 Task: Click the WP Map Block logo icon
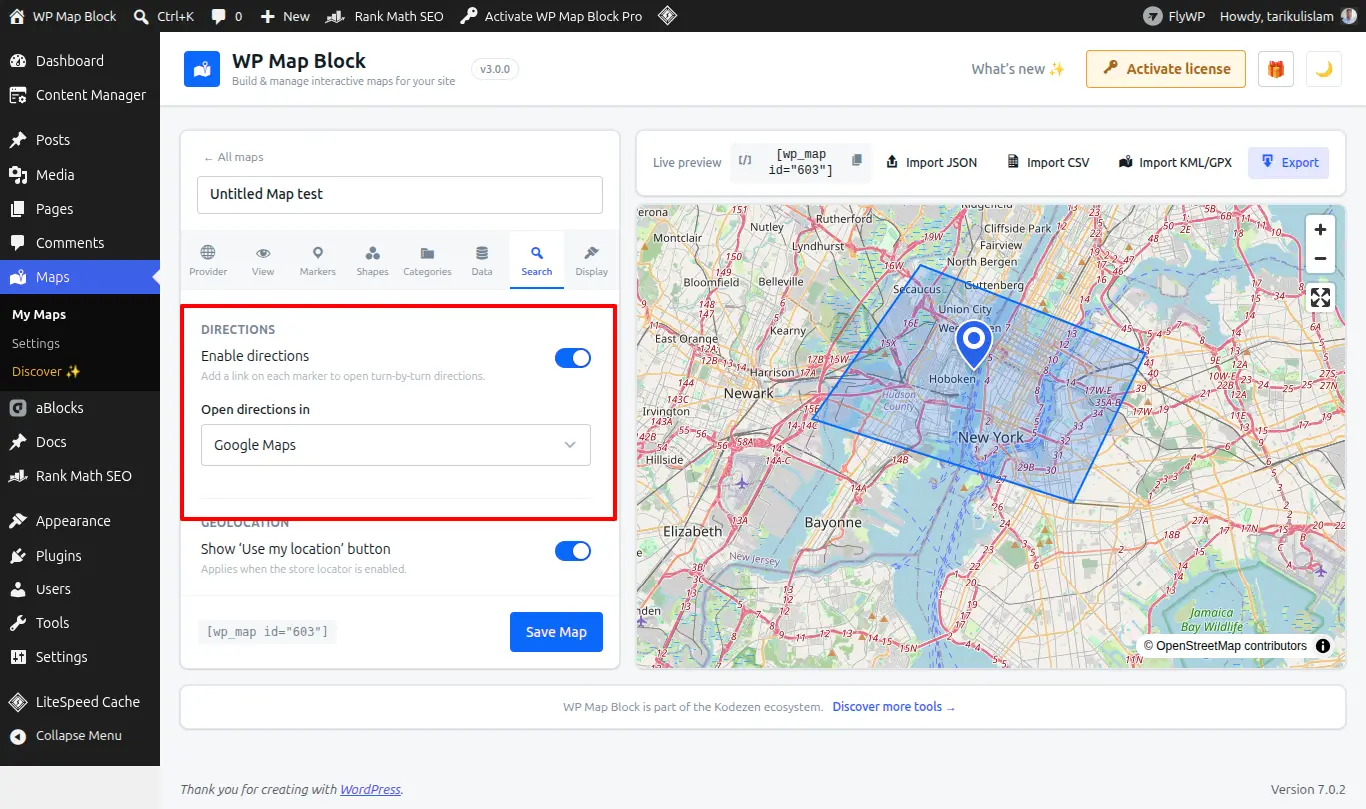tap(202, 69)
